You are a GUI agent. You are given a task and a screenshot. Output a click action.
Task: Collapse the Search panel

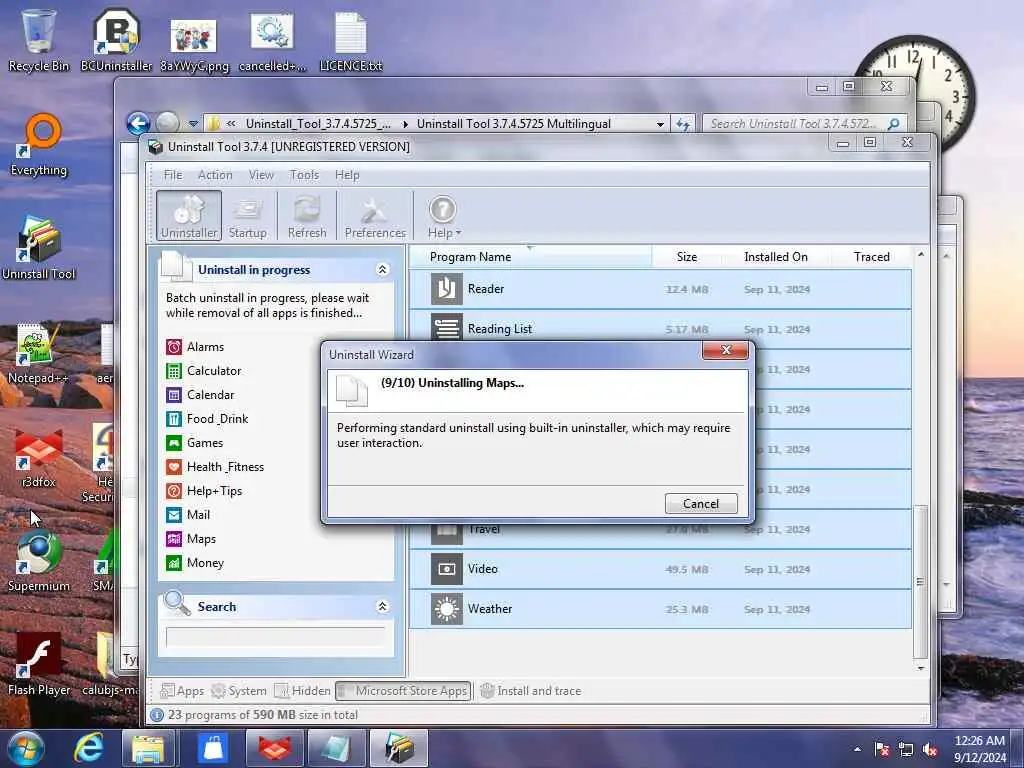click(x=383, y=607)
